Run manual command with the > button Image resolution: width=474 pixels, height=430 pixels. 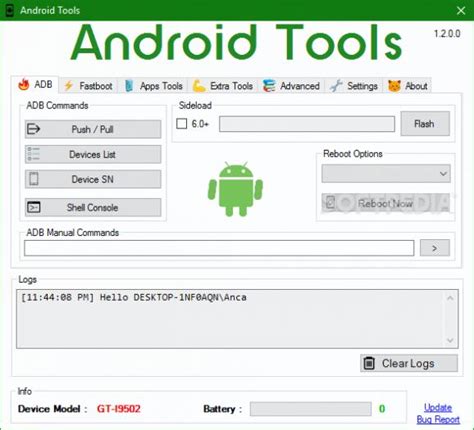tap(435, 248)
